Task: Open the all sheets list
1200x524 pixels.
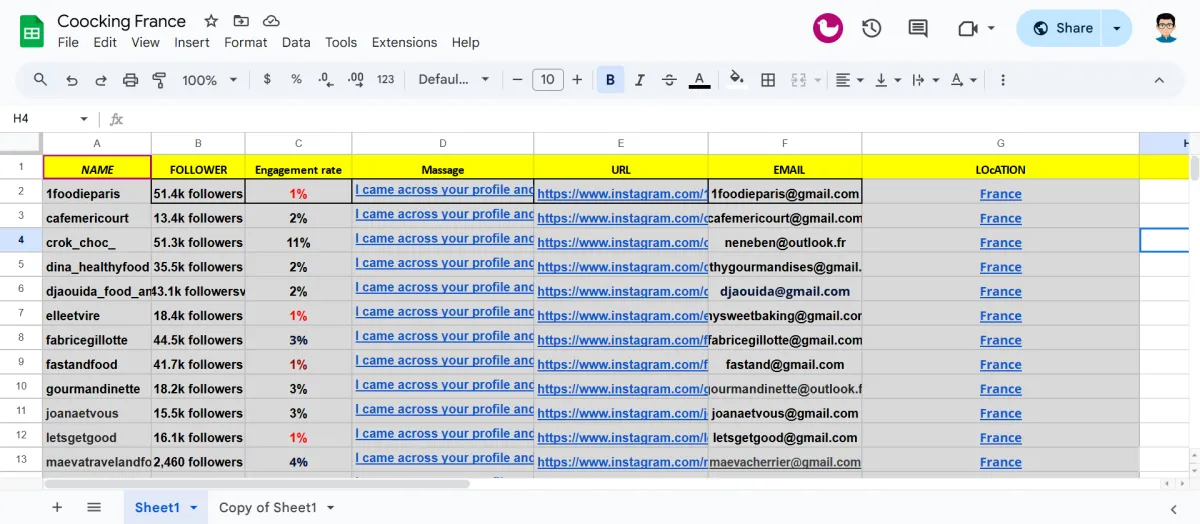Action: coord(94,507)
